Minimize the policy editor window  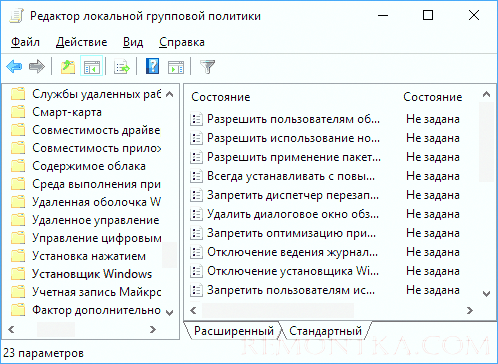(383, 15)
